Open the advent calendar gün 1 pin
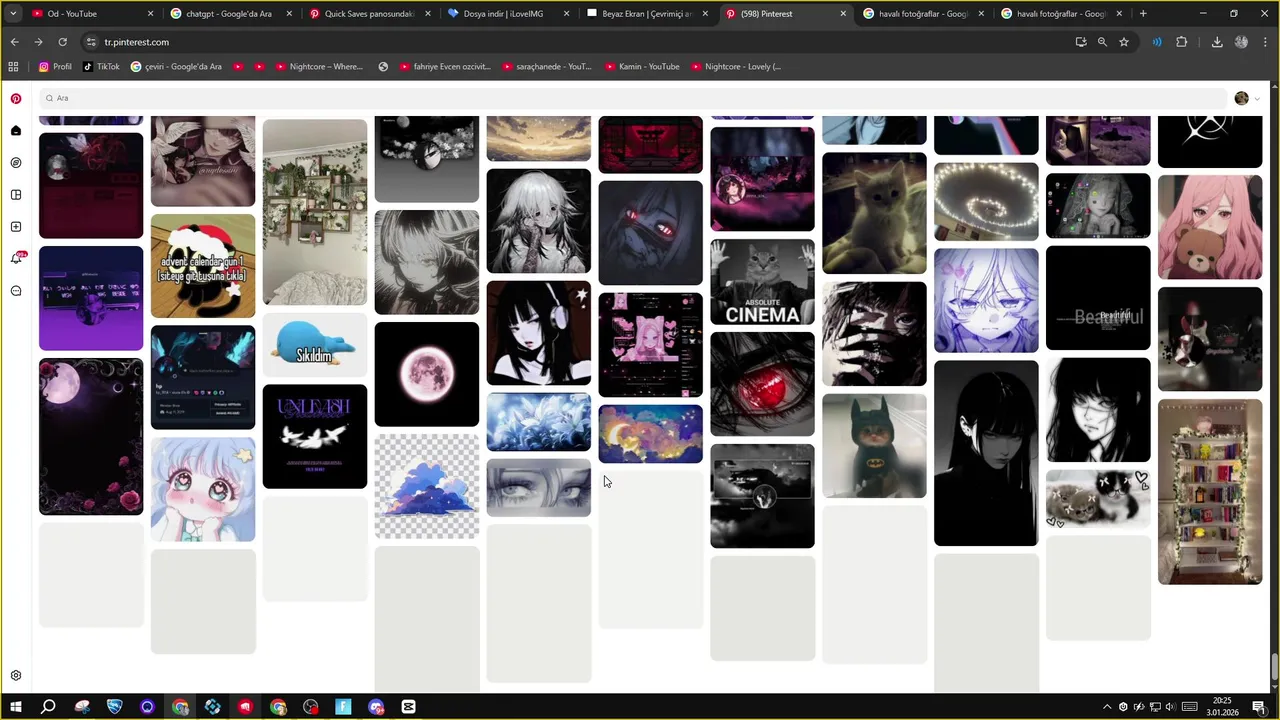The width and height of the screenshot is (1280, 720). [203, 265]
